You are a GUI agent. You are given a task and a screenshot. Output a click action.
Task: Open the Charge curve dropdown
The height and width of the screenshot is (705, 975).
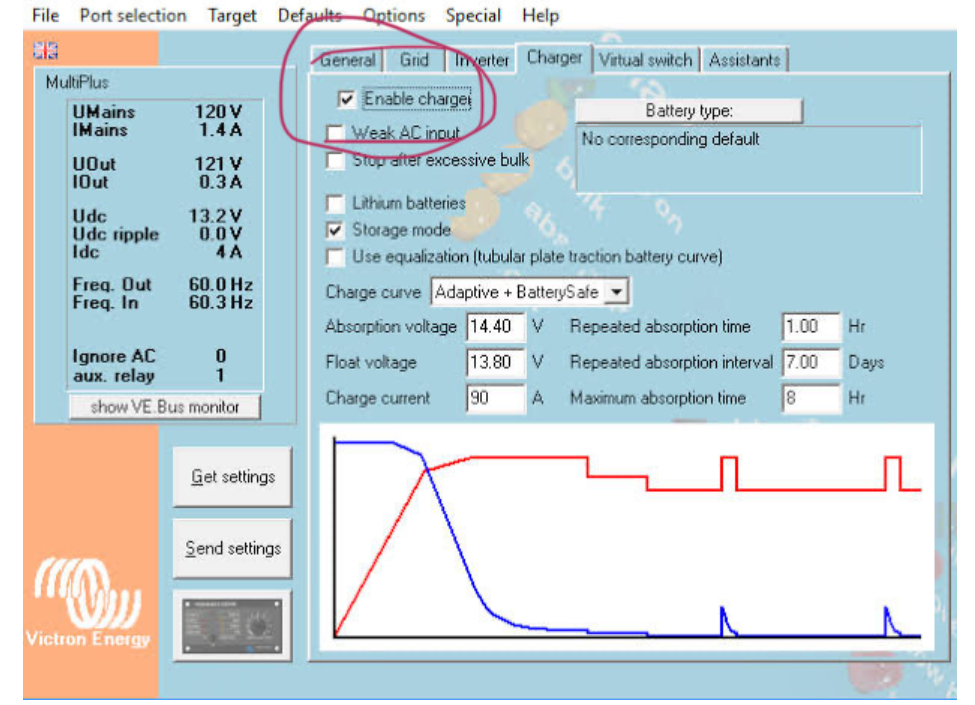[617, 292]
